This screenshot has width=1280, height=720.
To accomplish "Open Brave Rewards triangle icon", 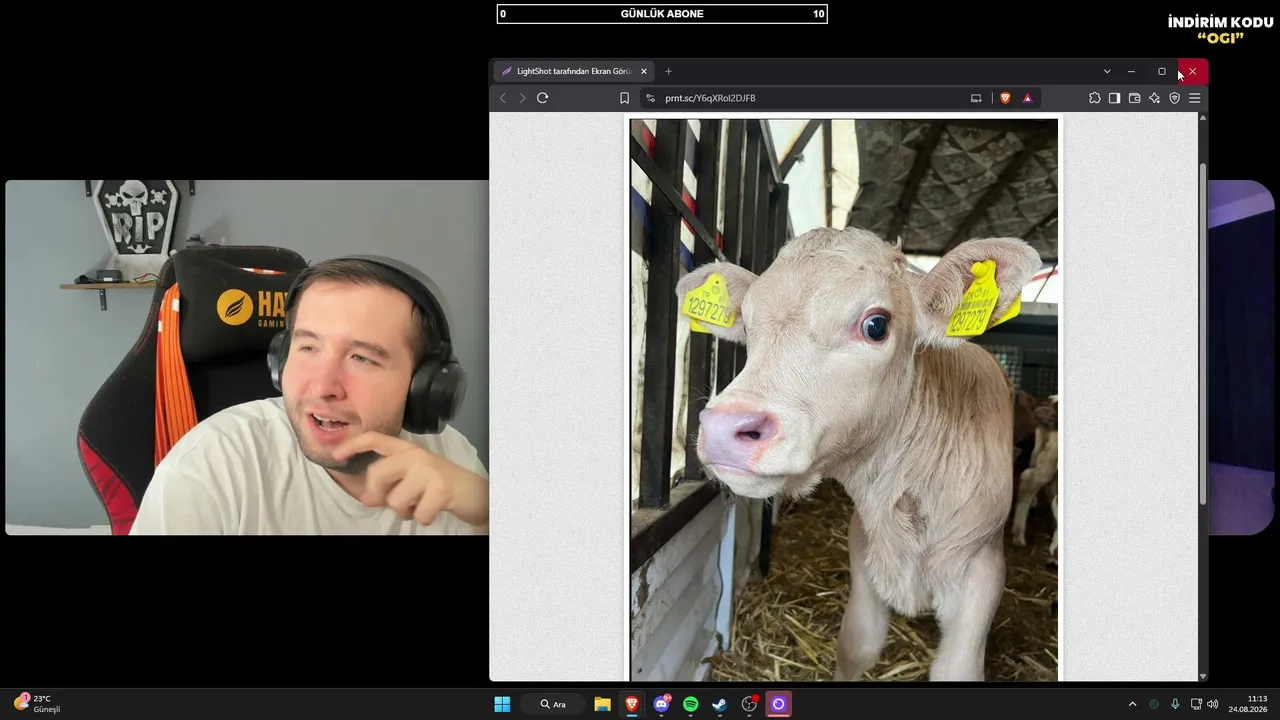I will (x=1027, y=98).
